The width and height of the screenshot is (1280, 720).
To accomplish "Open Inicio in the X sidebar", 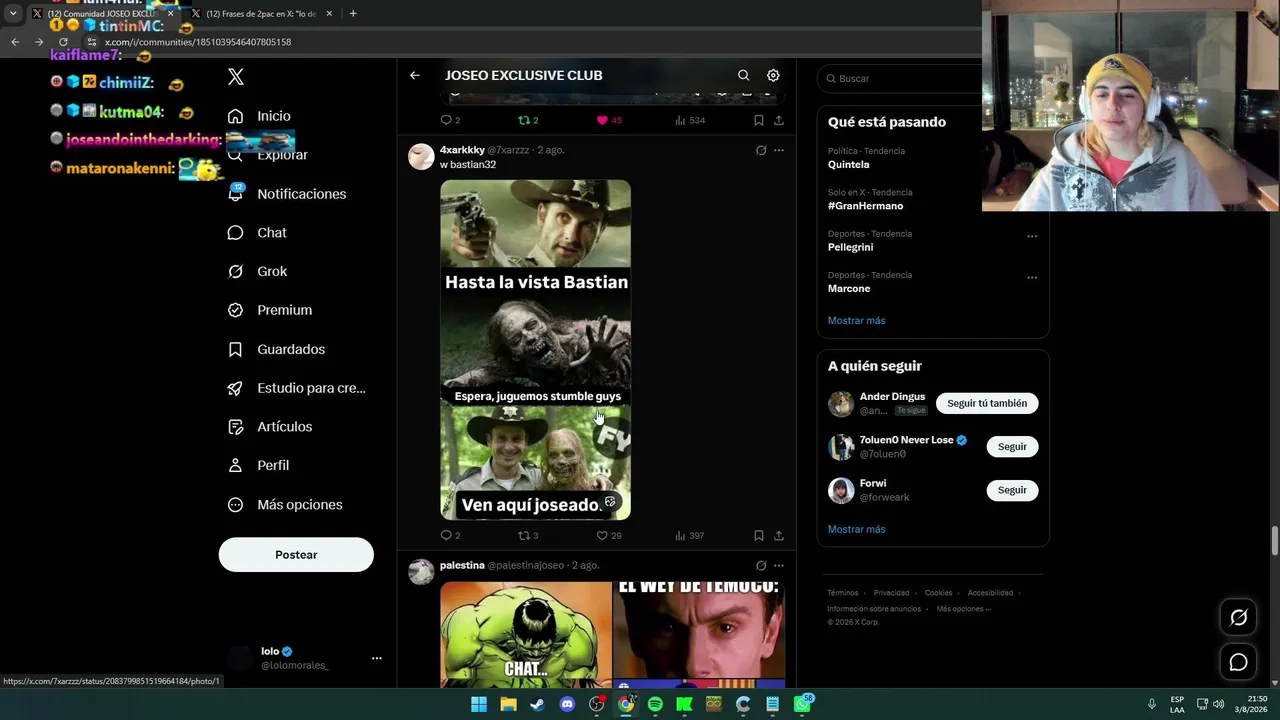I will (260, 116).
